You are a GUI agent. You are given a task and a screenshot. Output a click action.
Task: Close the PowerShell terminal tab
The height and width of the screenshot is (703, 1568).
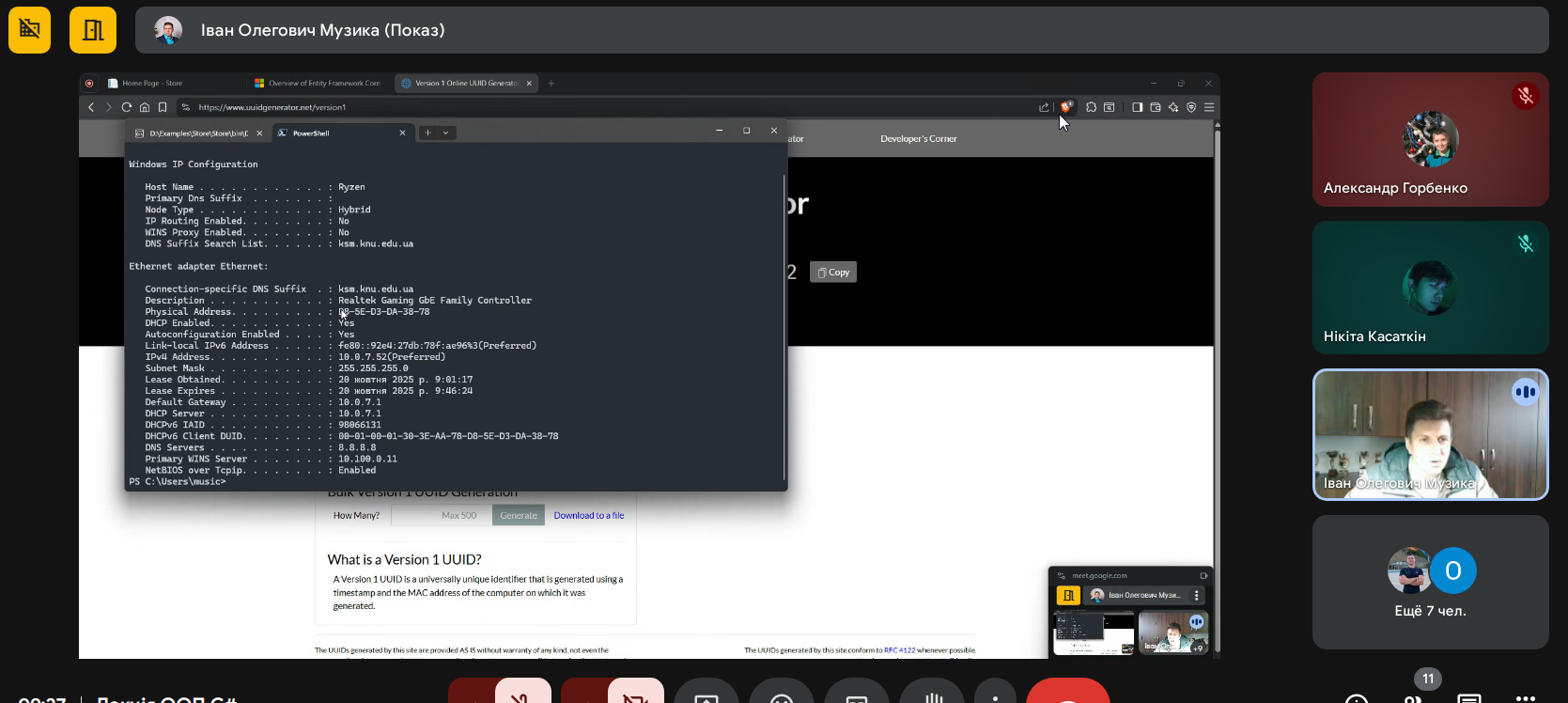[x=402, y=133]
